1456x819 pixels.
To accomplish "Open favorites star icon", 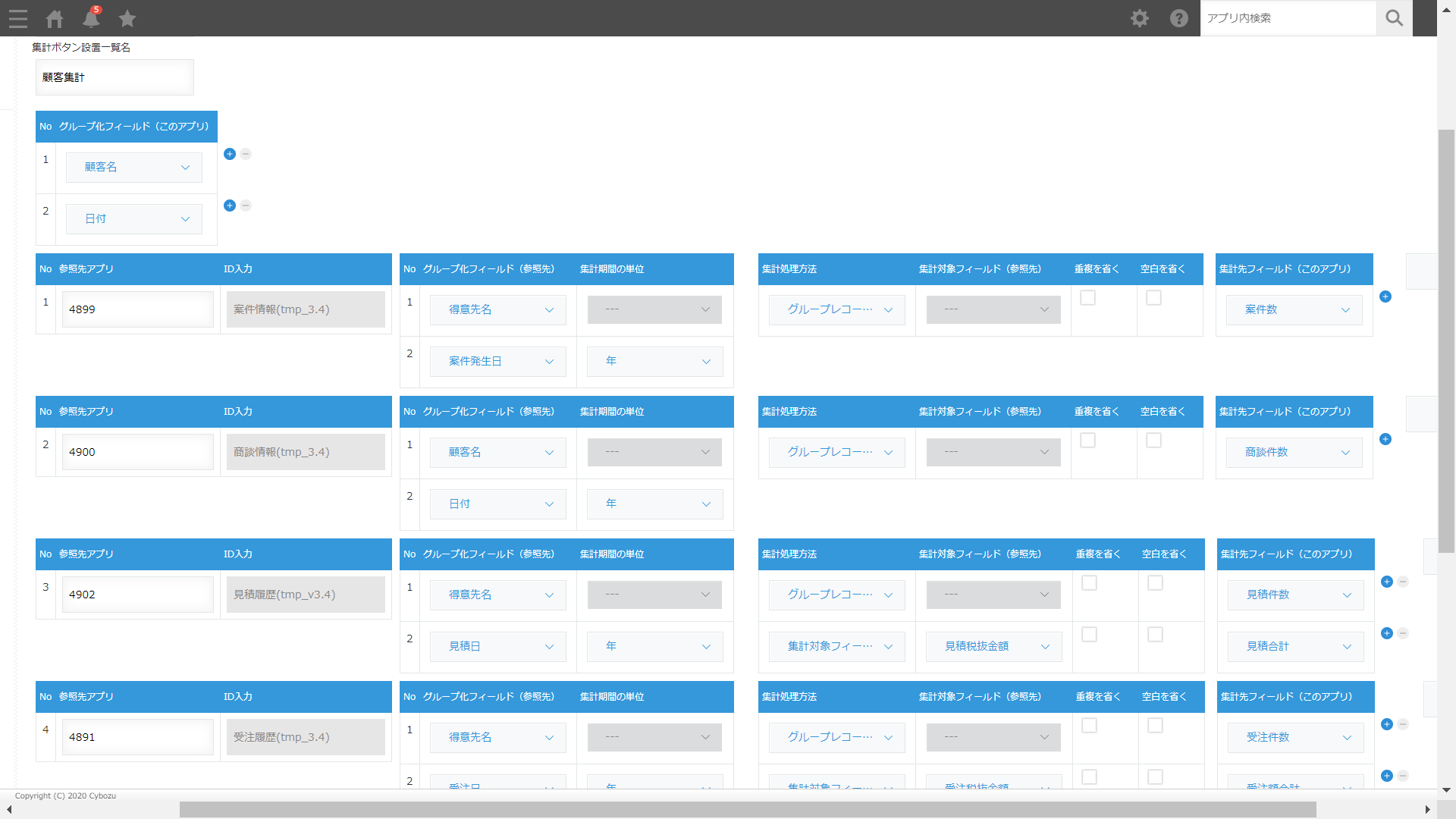I will pos(127,18).
